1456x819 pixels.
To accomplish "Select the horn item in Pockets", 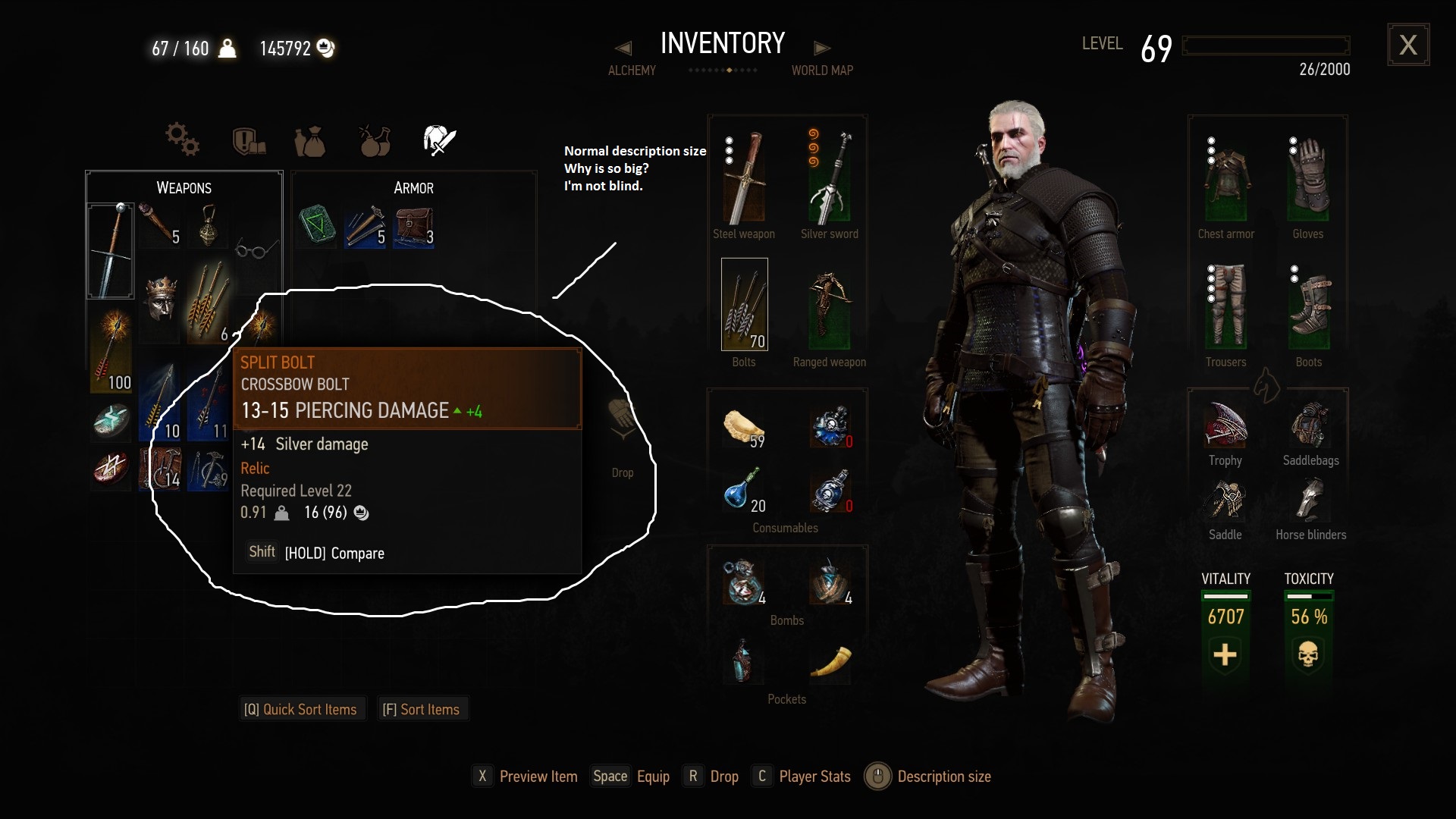I will click(x=830, y=661).
